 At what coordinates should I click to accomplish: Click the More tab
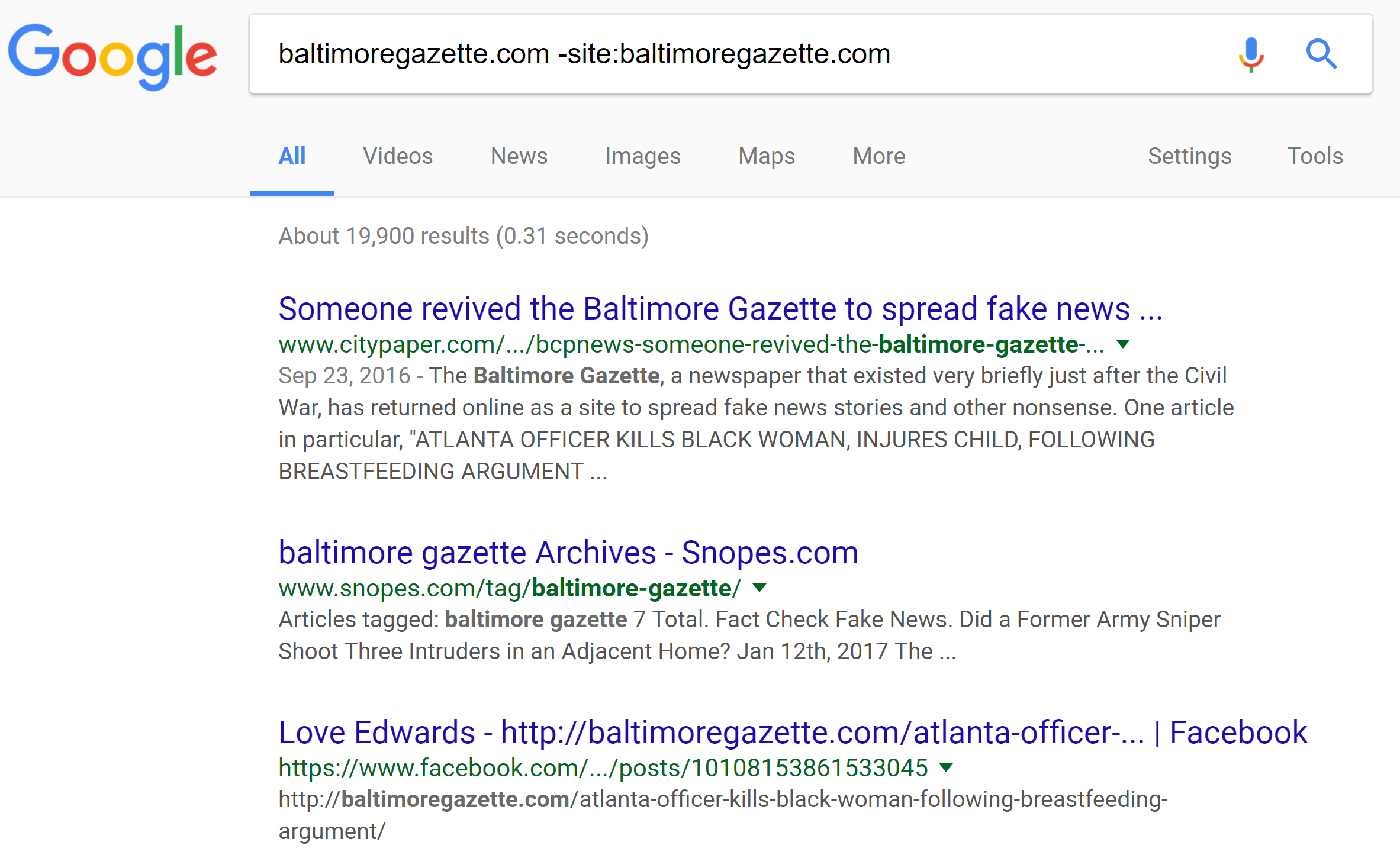(877, 156)
